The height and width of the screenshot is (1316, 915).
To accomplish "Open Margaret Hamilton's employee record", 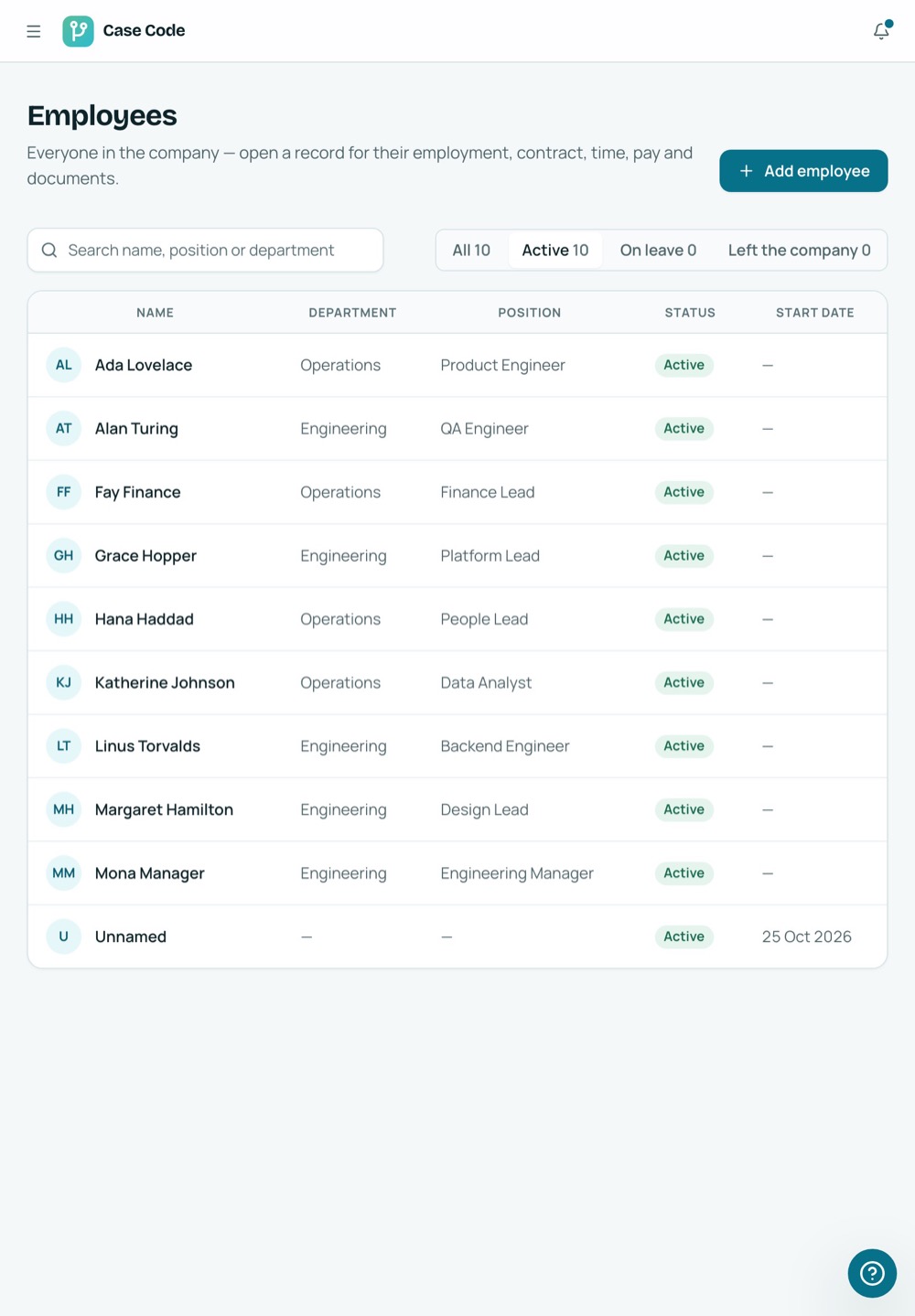I will [x=457, y=809].
